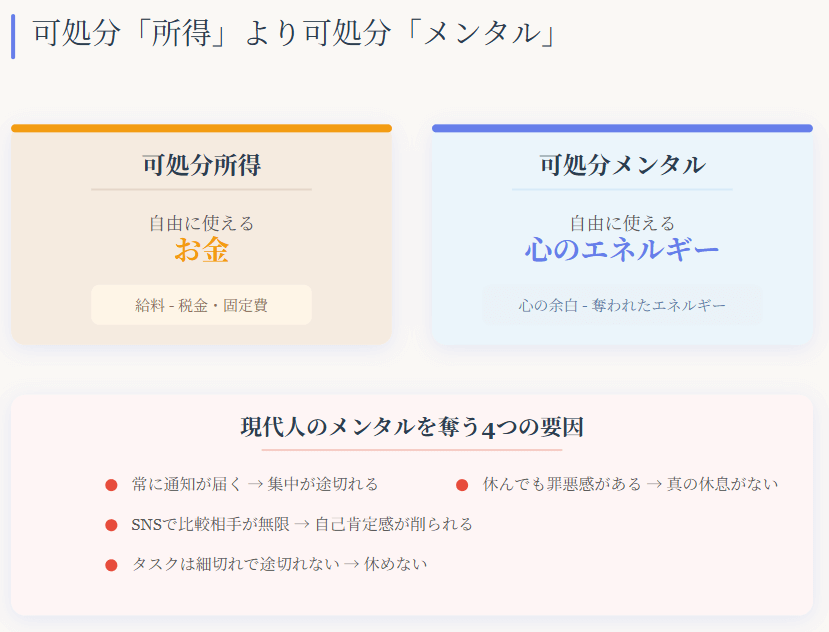Click the 可処分メンタル card heading
Screen dimensions: 829x632
(x=622, y=165)
